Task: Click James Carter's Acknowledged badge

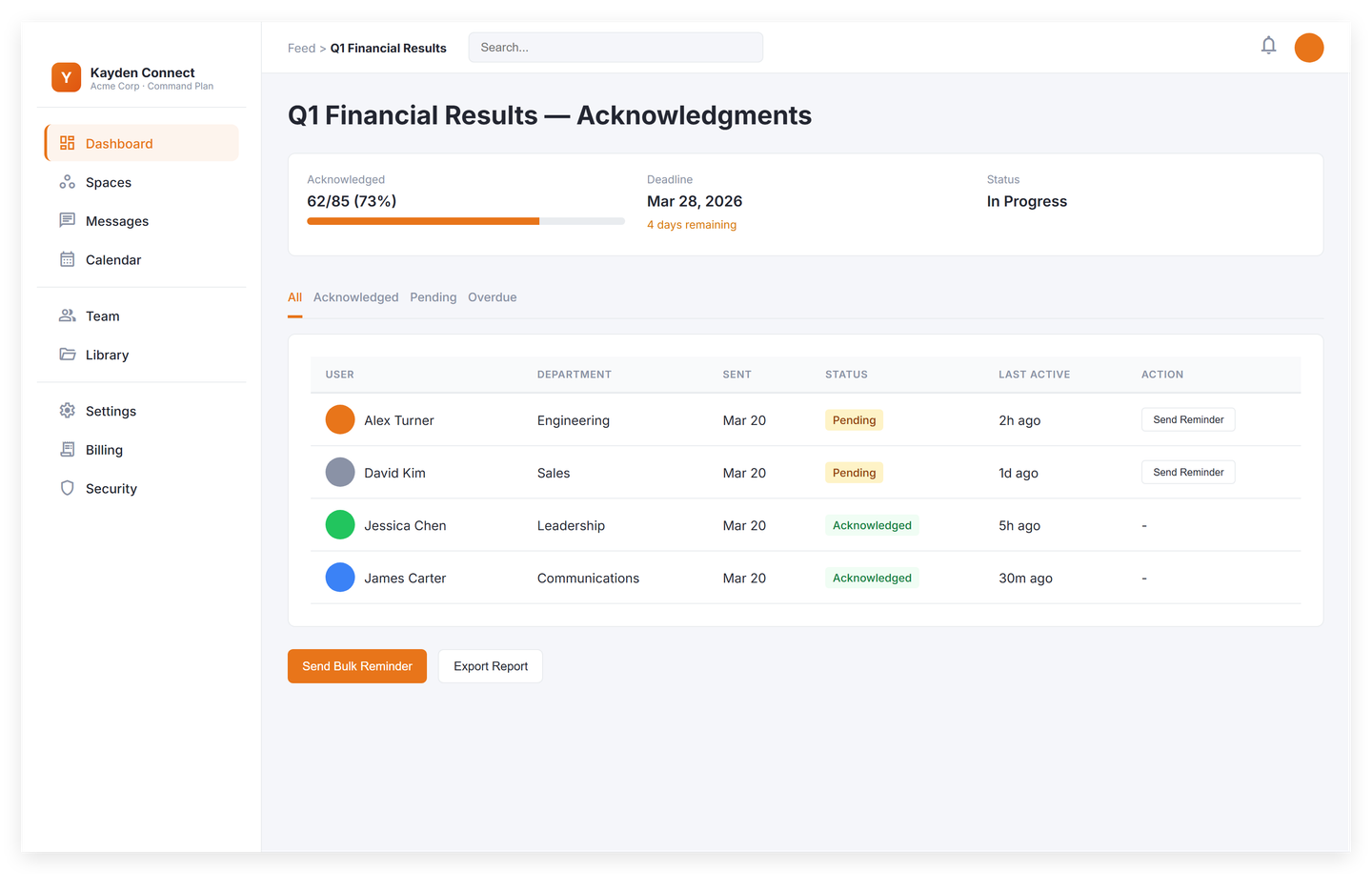Action: 872,577
